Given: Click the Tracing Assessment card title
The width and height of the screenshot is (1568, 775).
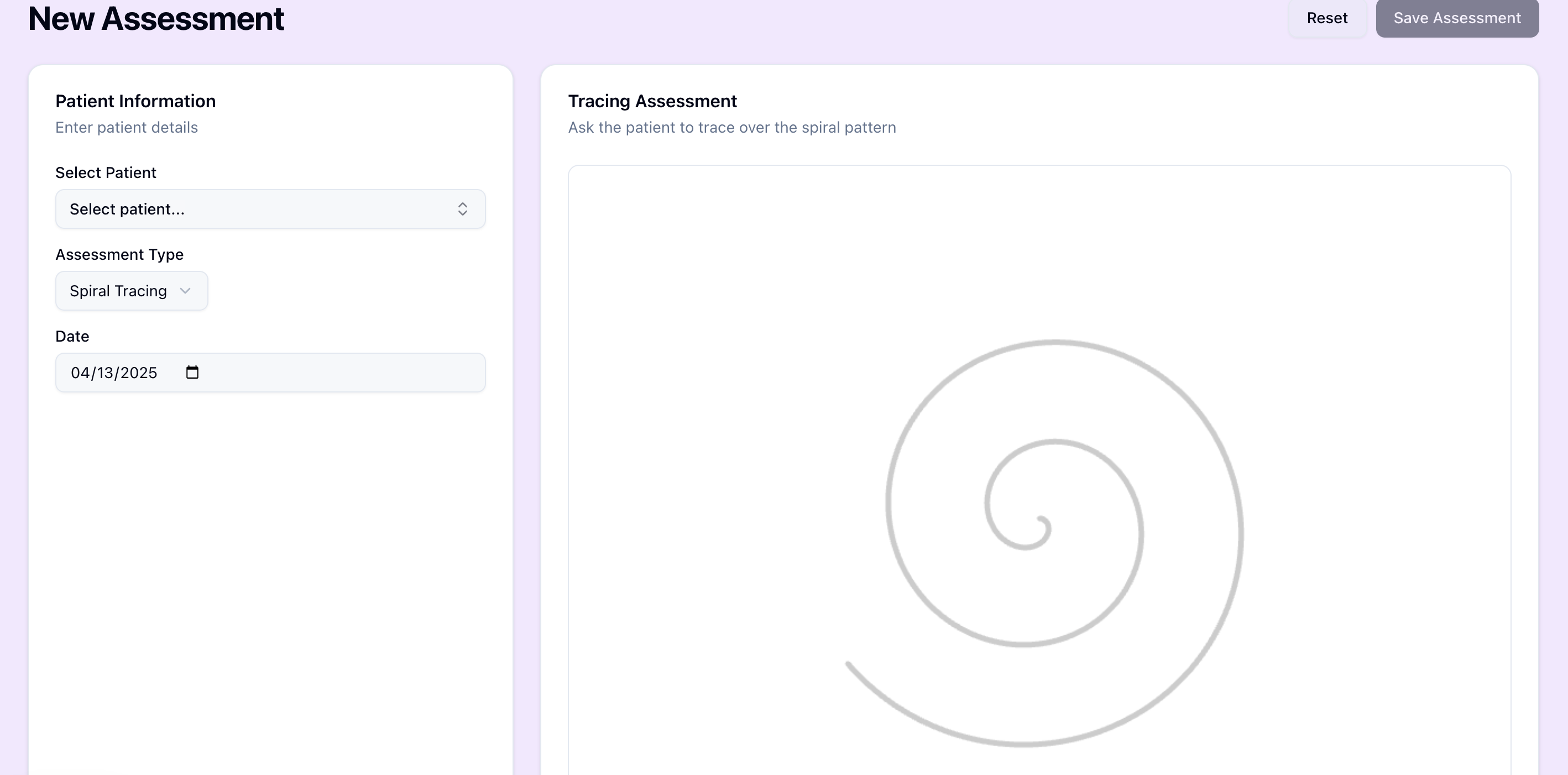Looking at the screenshot, I should pyautogui.click(x=652, y=101).
